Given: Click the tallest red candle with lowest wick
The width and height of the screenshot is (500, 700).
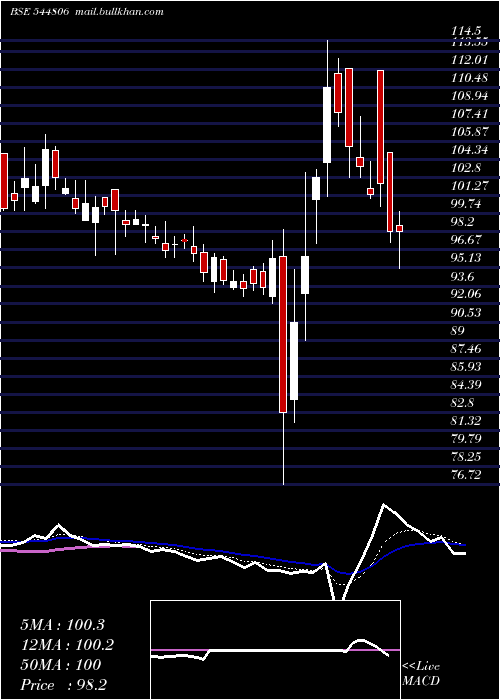Looking at the screenshot, I should pyautogui.click(x=283, y=334).
